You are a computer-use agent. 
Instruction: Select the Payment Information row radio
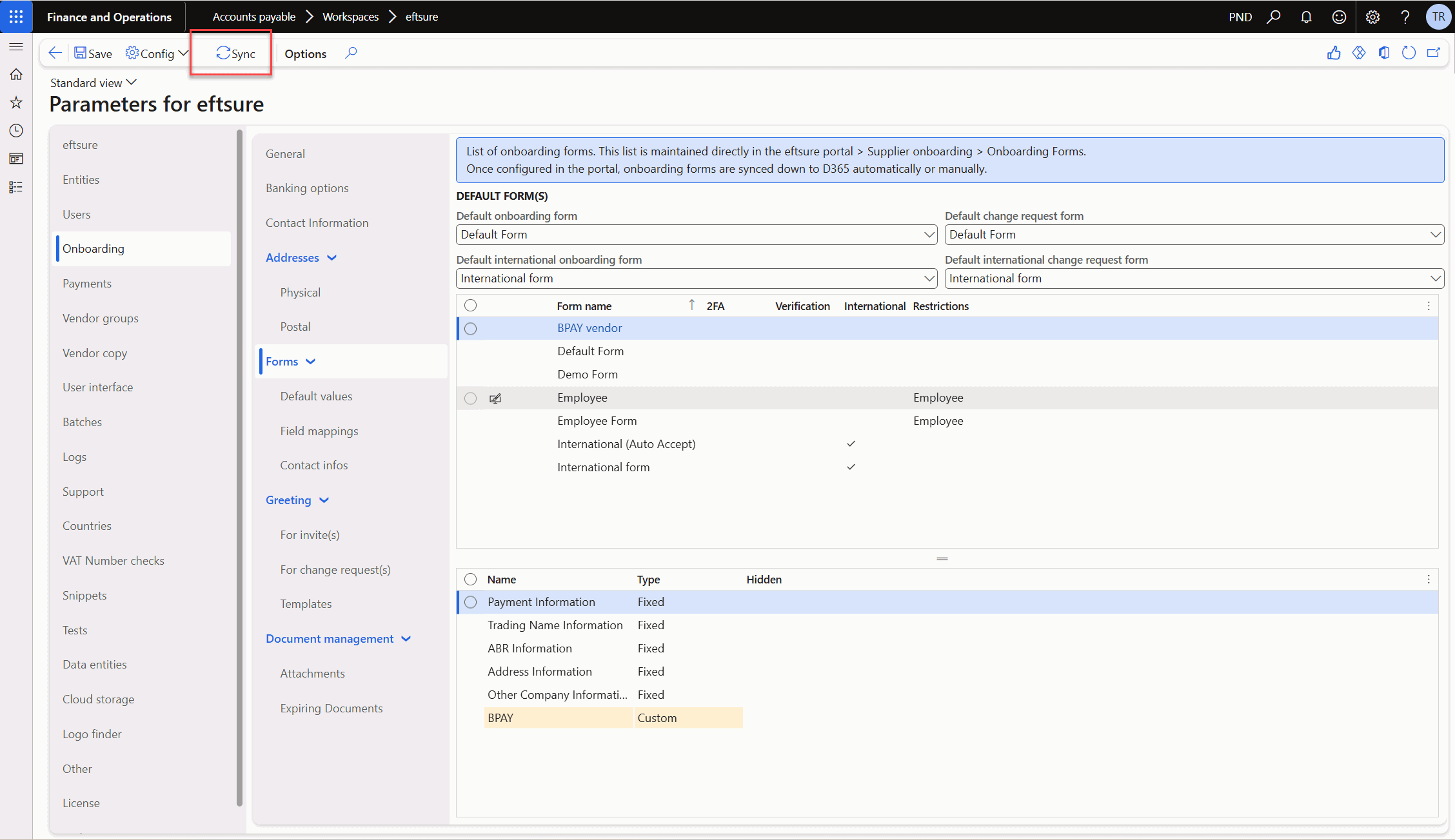(471, 602)
